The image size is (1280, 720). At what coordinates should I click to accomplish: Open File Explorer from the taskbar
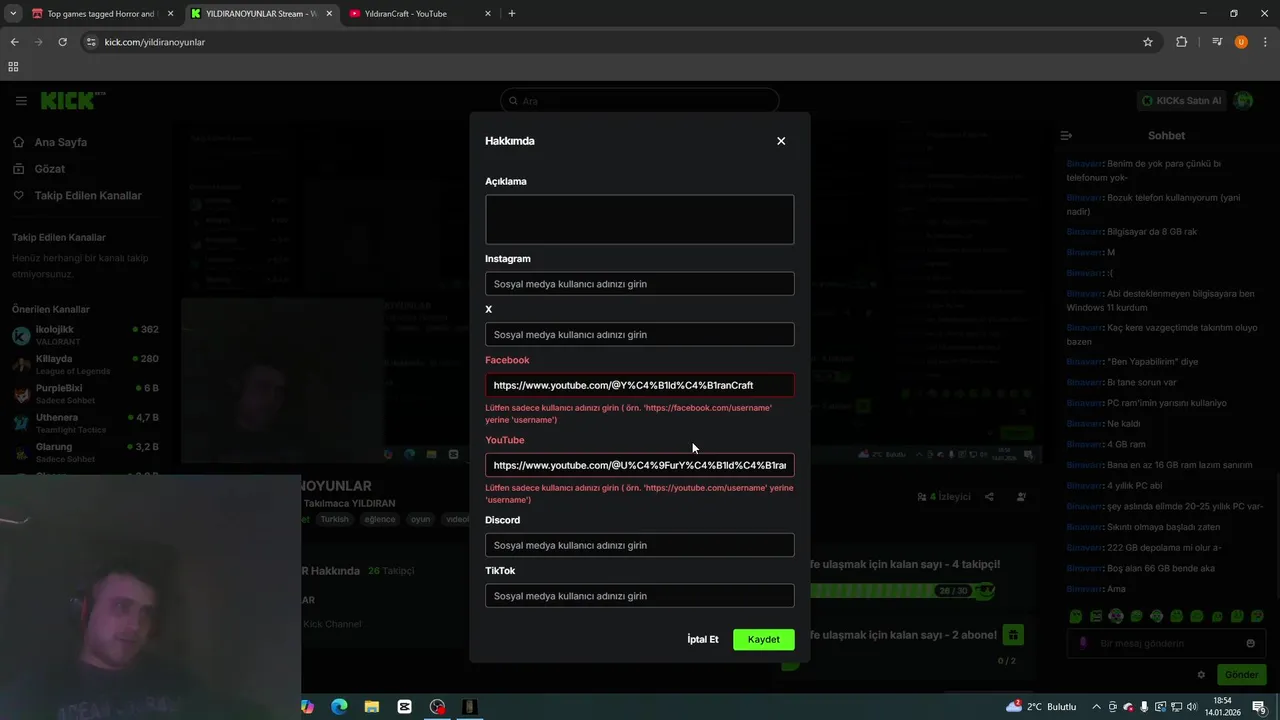372,707
